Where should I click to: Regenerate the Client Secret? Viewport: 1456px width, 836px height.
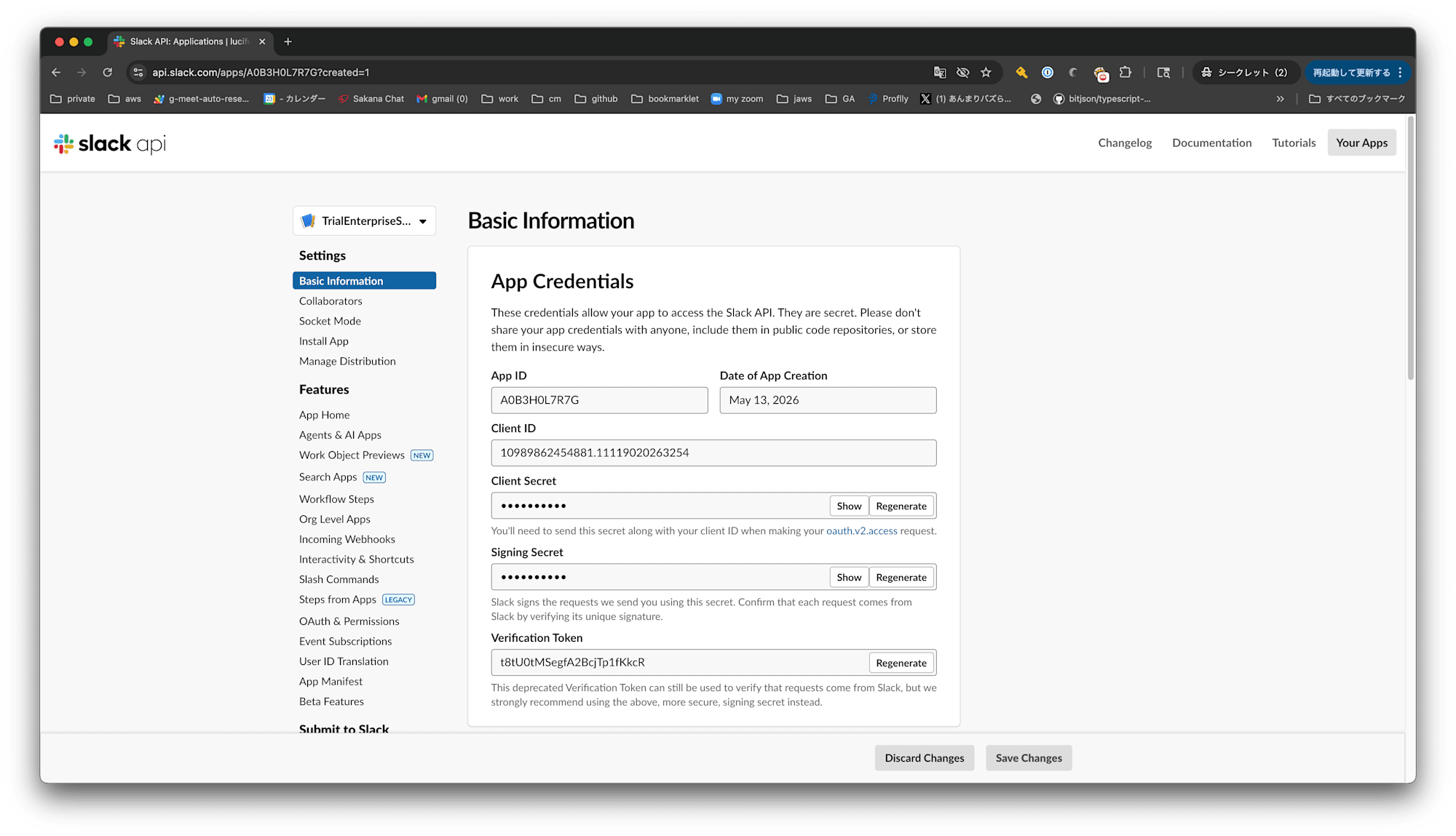pyautogui.click(x=901, y=506)
